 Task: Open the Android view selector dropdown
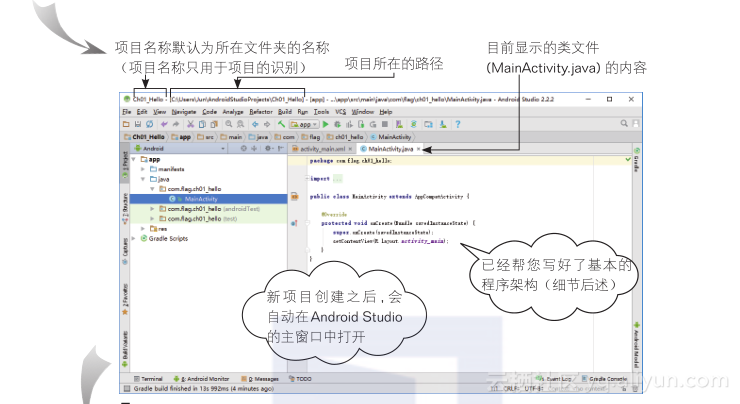[180, 148]
